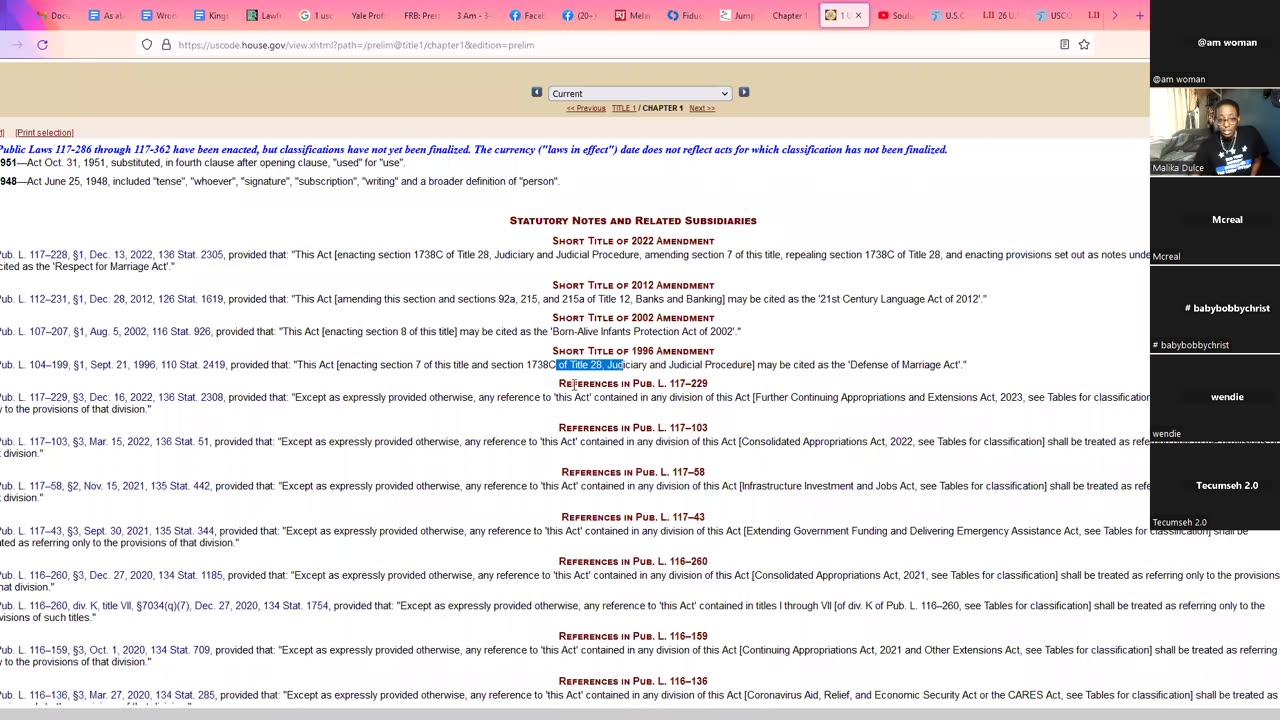Click 'Short Title of 2022 Amendment' heading
Screen dimensions: 1280x720
tap(633, 241)
